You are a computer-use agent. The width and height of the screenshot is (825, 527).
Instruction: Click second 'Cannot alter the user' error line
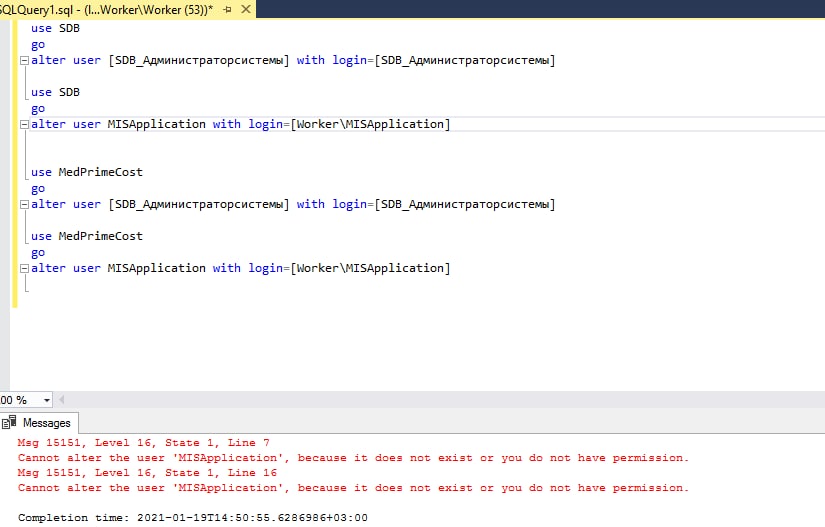click(x=353, y=488)
